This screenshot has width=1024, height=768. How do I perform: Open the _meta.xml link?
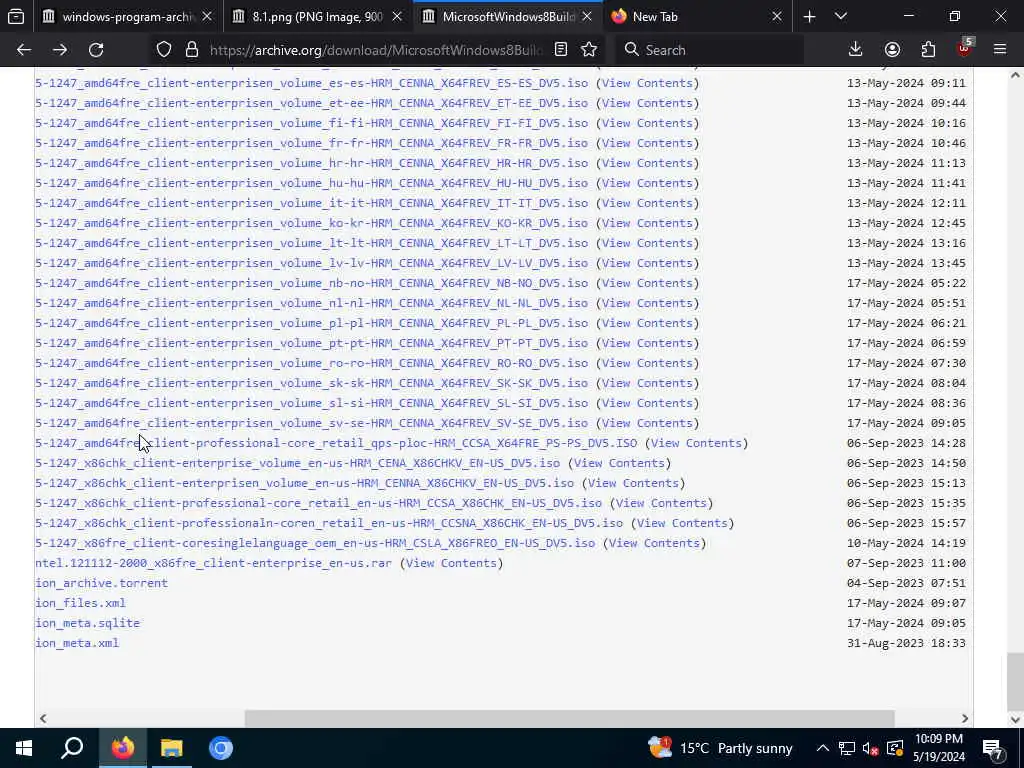coord(77,643)
